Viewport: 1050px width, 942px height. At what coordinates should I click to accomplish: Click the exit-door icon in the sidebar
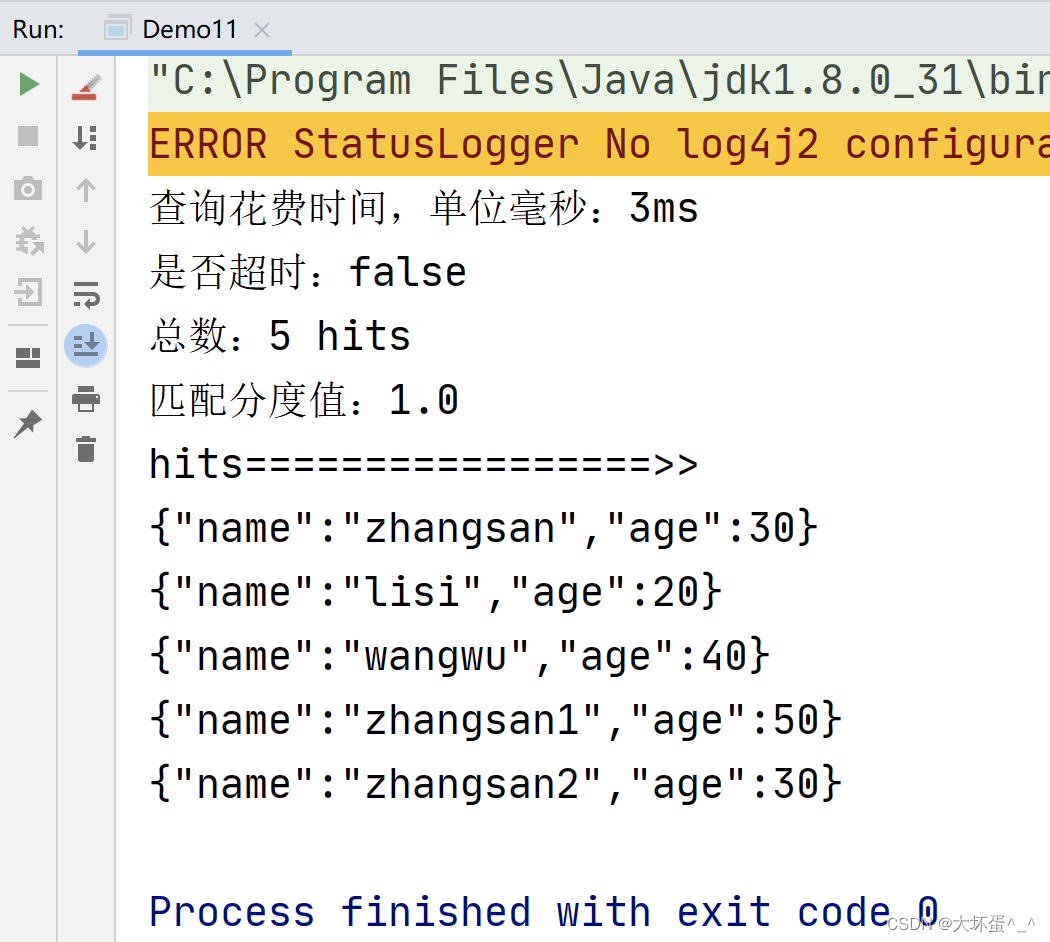[x=28, y=294]
